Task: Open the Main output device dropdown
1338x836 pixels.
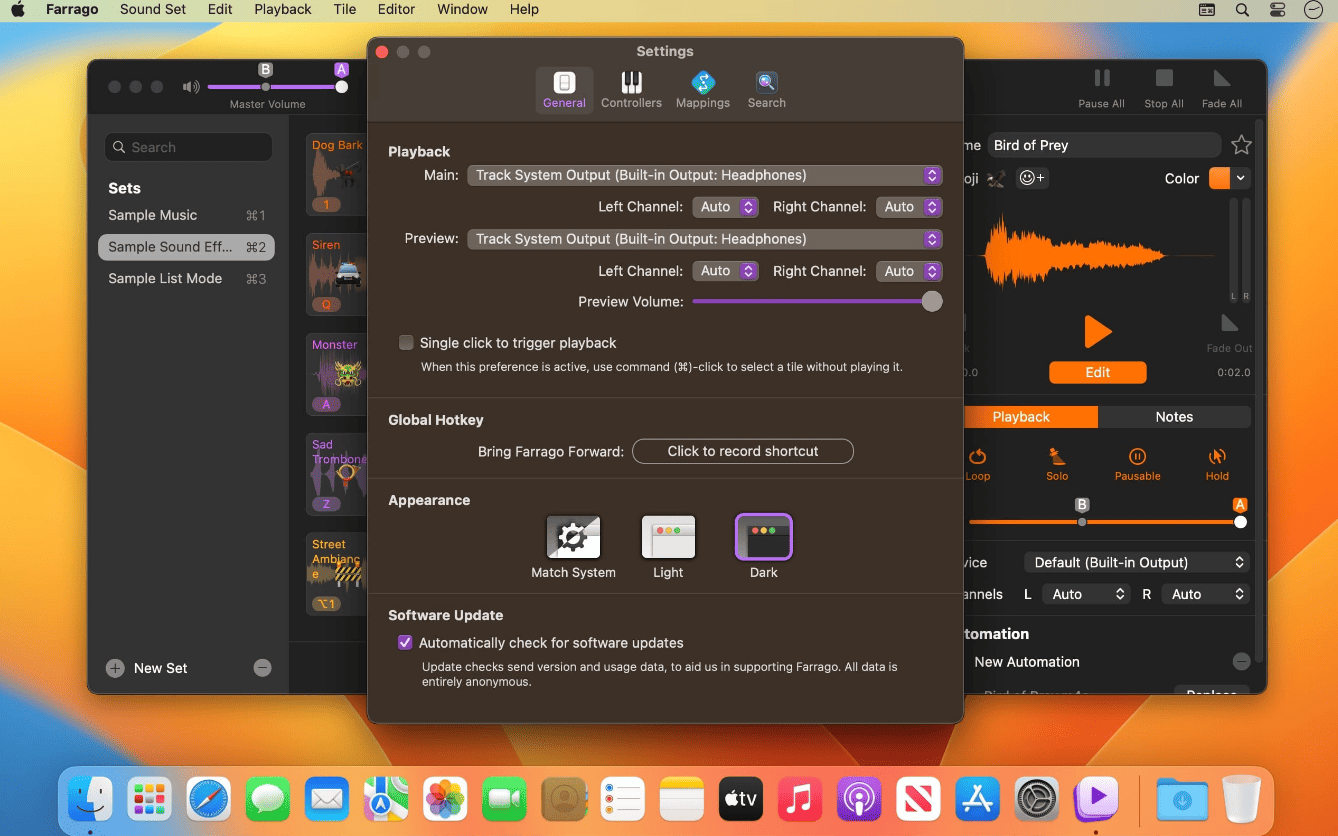Action: (704, 175)
